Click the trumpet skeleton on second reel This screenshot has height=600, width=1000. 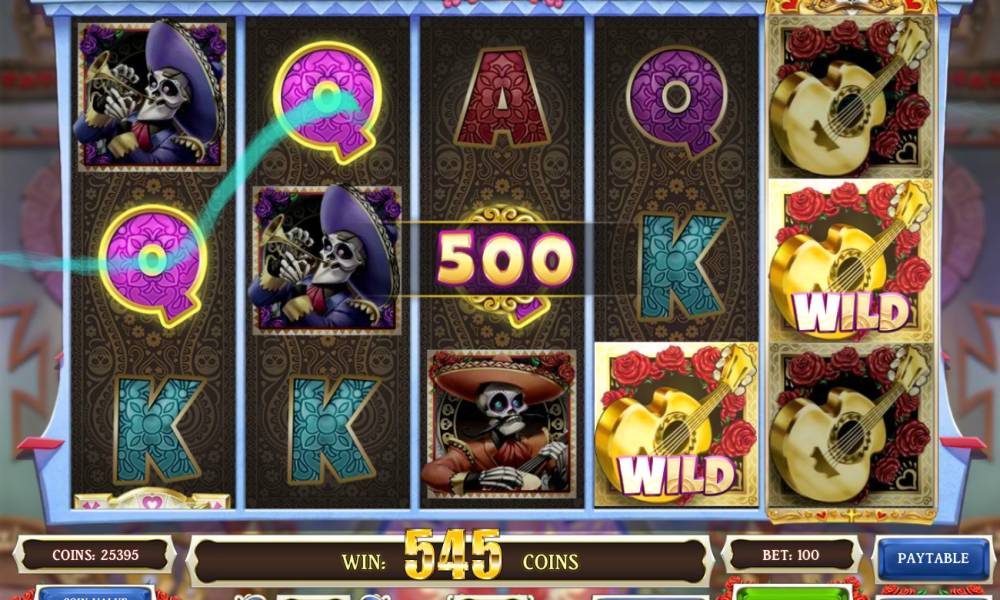click(x=327, y=260)
